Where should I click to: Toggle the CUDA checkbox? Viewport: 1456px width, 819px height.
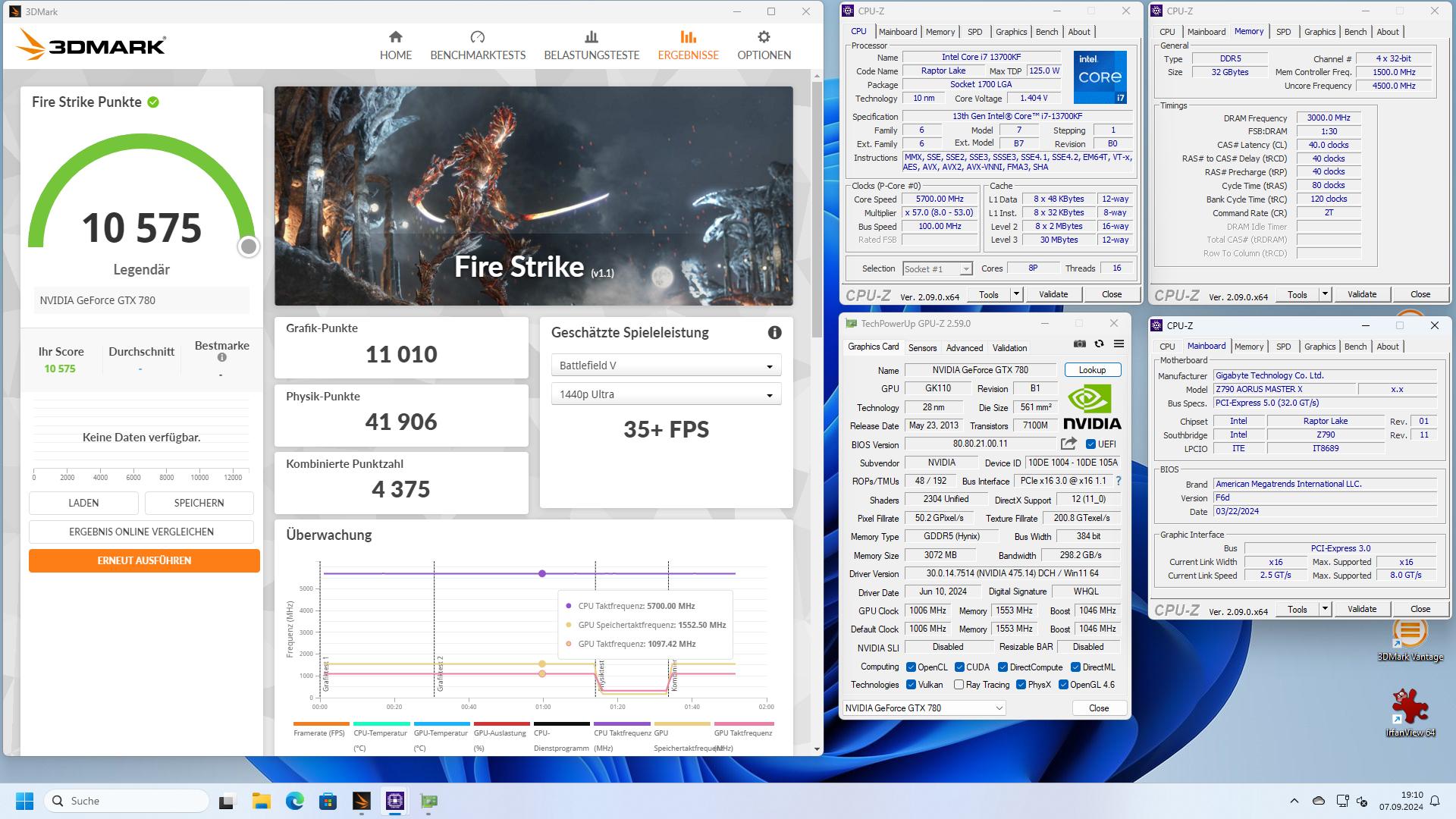click(959, 667)
